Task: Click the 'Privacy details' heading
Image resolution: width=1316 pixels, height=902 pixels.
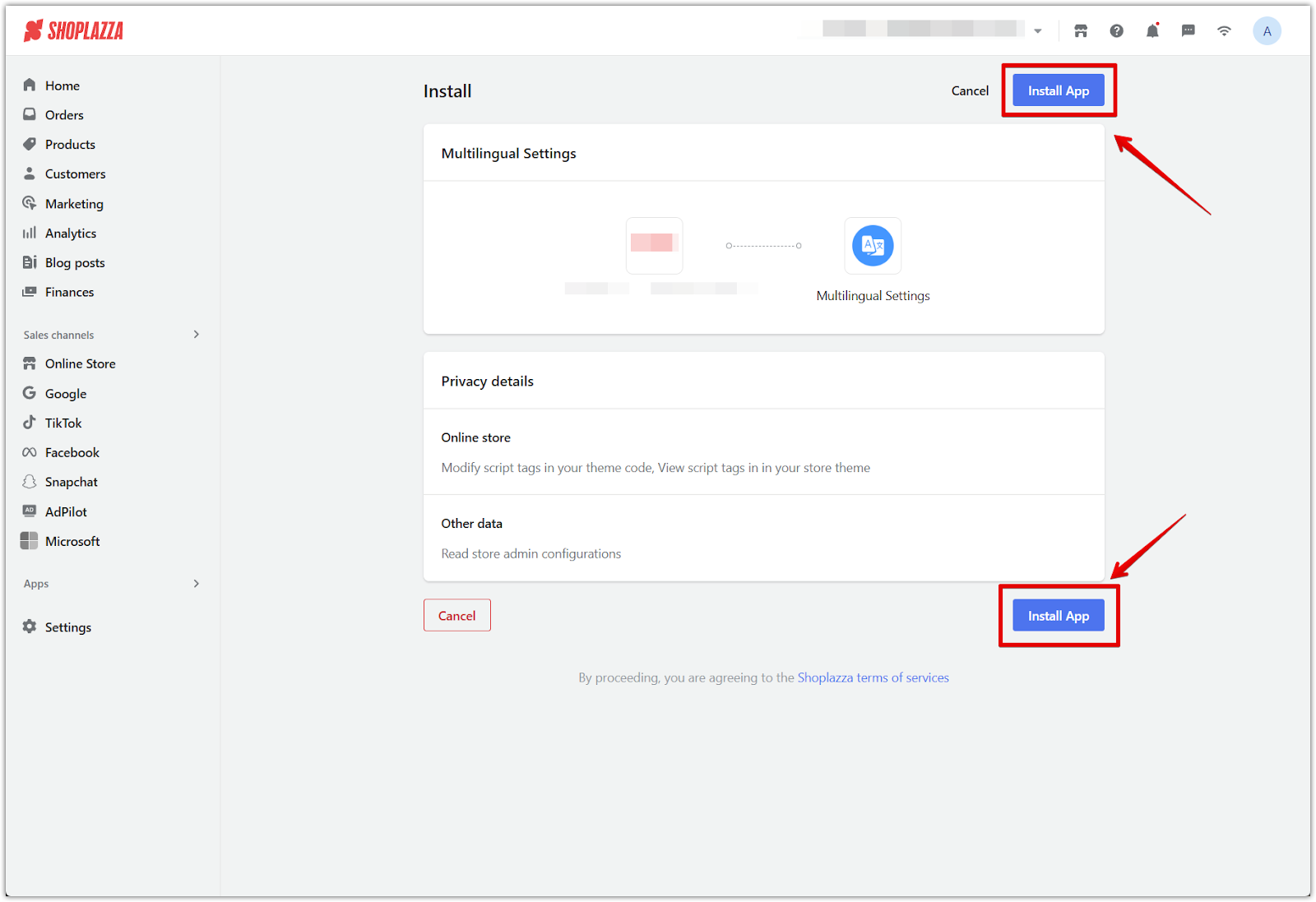Action: [x=487, y=381]
